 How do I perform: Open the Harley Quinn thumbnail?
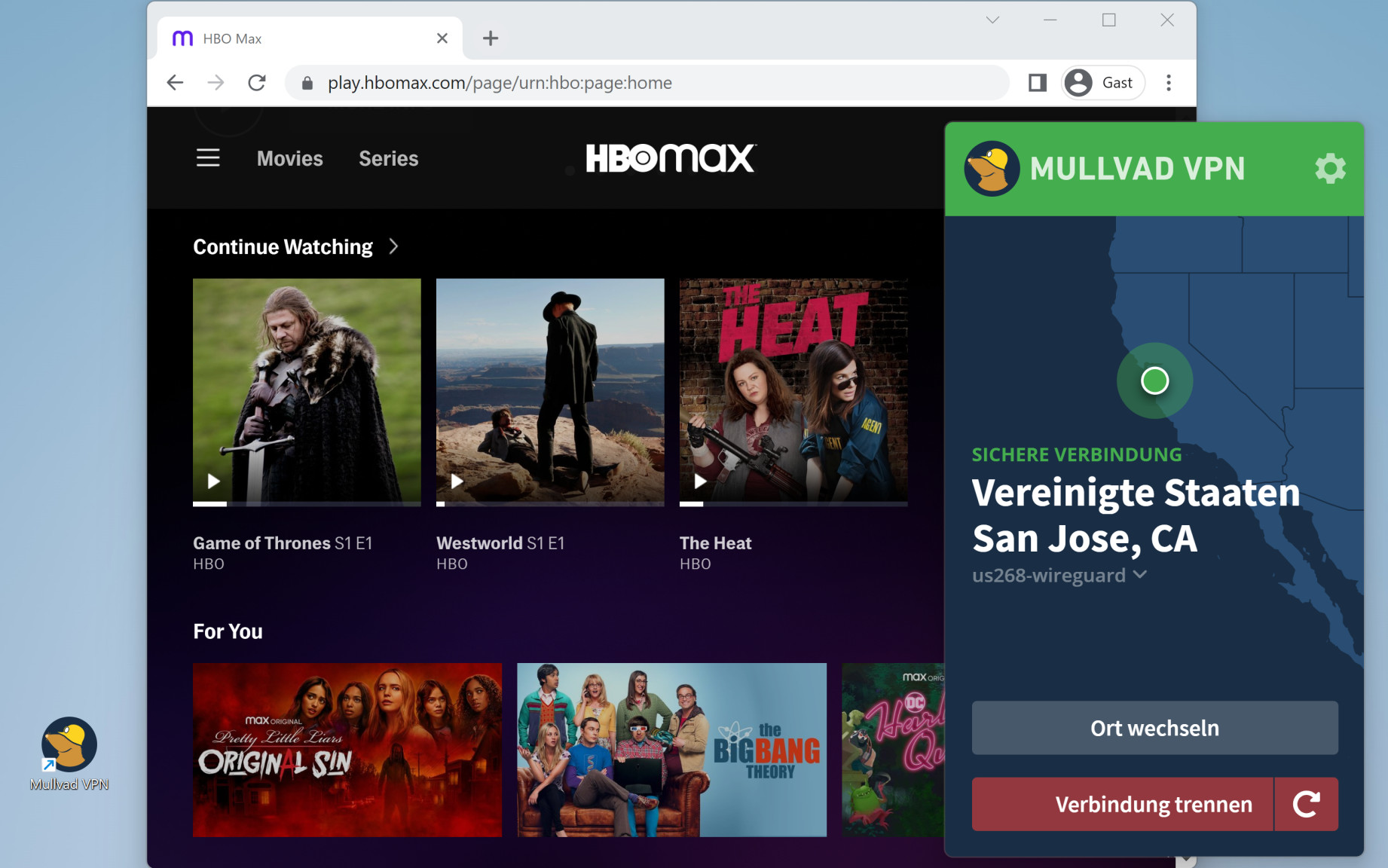893,750
